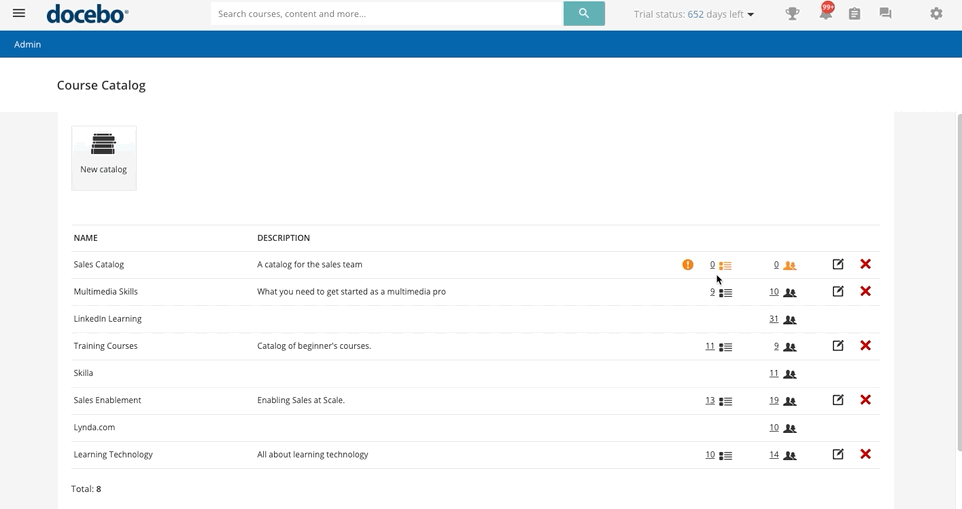Delete the Learning Technology catalog
This screenshot has height=509, width=962.
point(866,454)
